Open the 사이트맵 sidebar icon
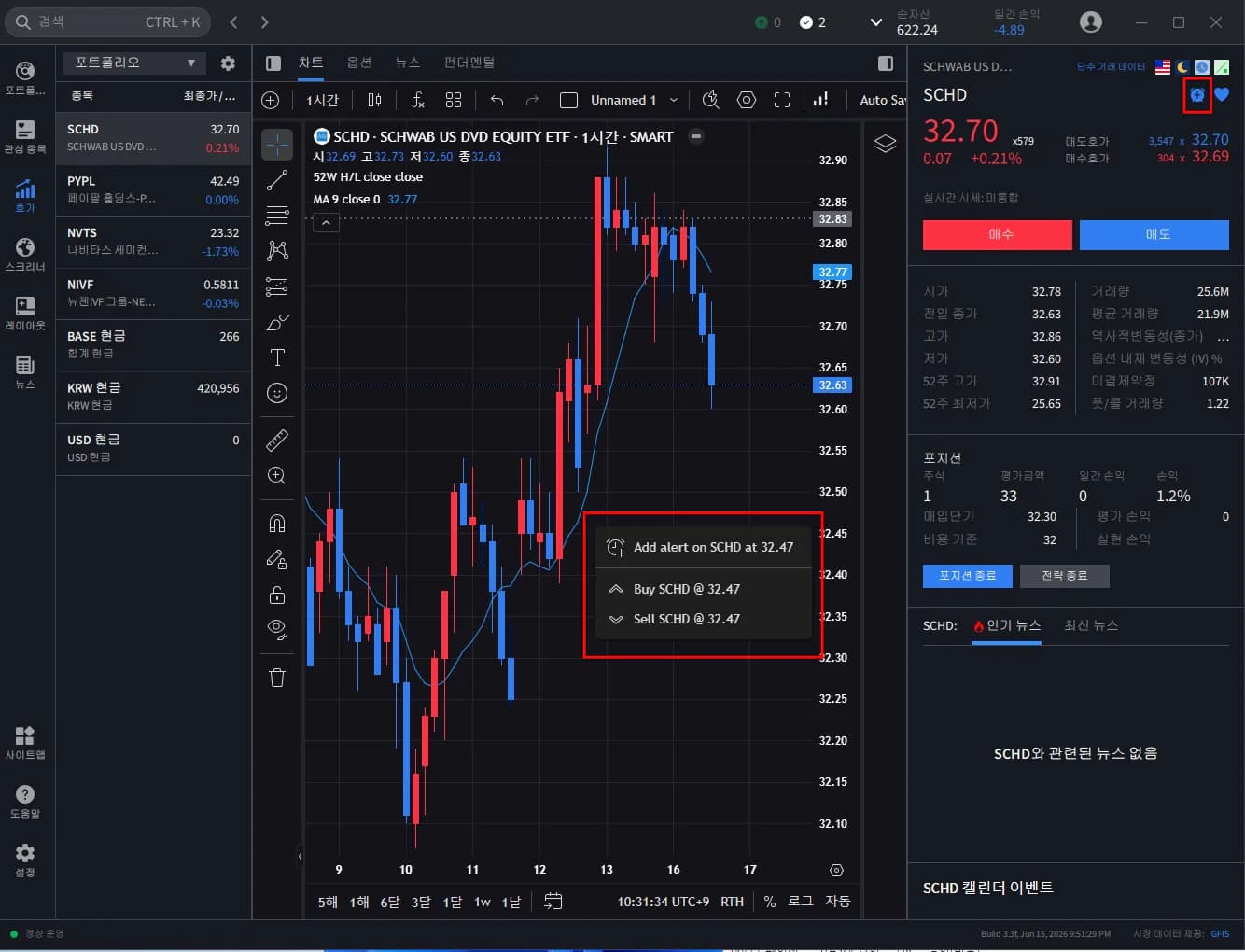The width and height of the screenshot is (1245, 952). (x=25, y=742)
